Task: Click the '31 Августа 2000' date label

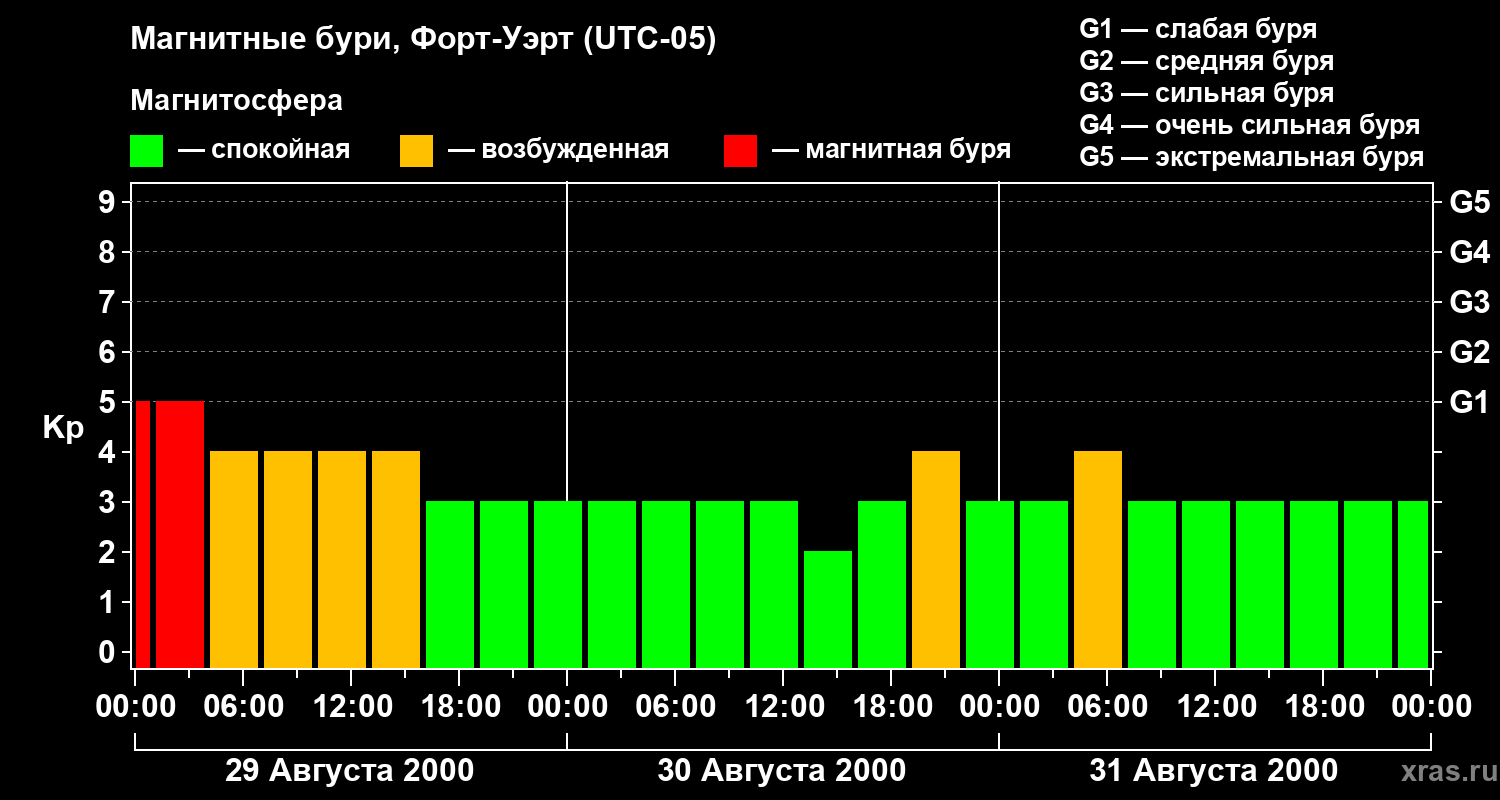Action: click(x=1213, y=771)
